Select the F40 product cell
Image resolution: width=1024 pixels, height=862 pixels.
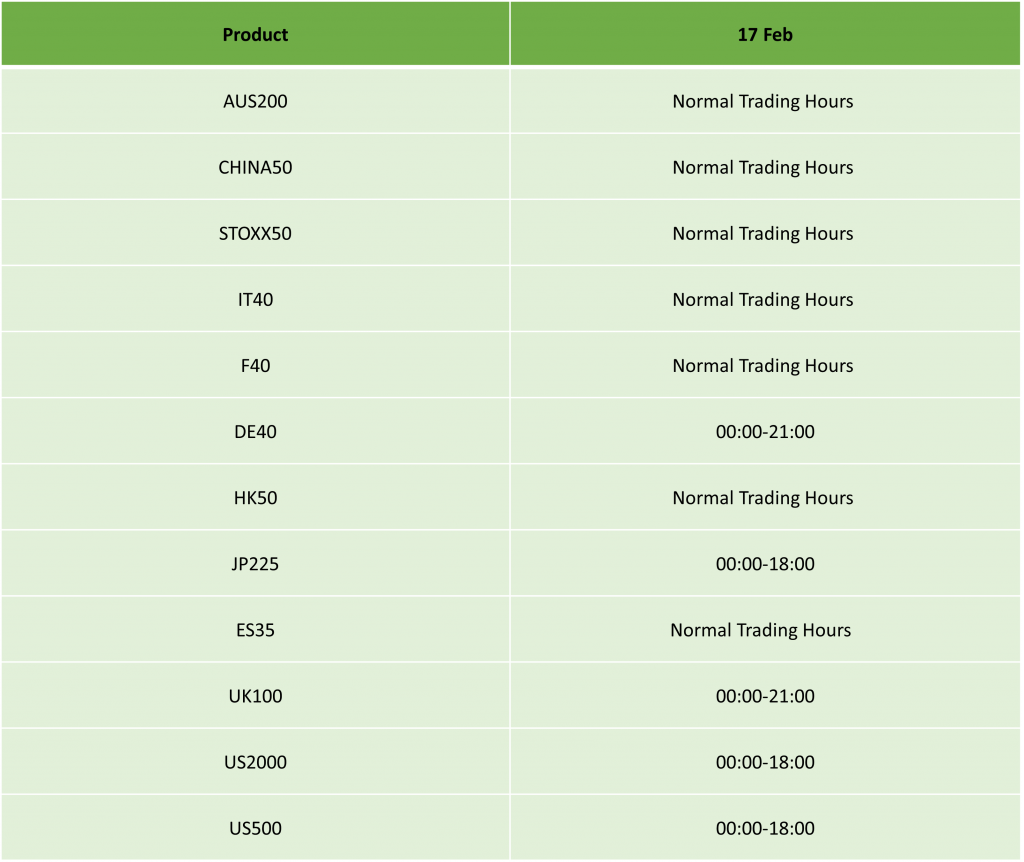point(255,365)
